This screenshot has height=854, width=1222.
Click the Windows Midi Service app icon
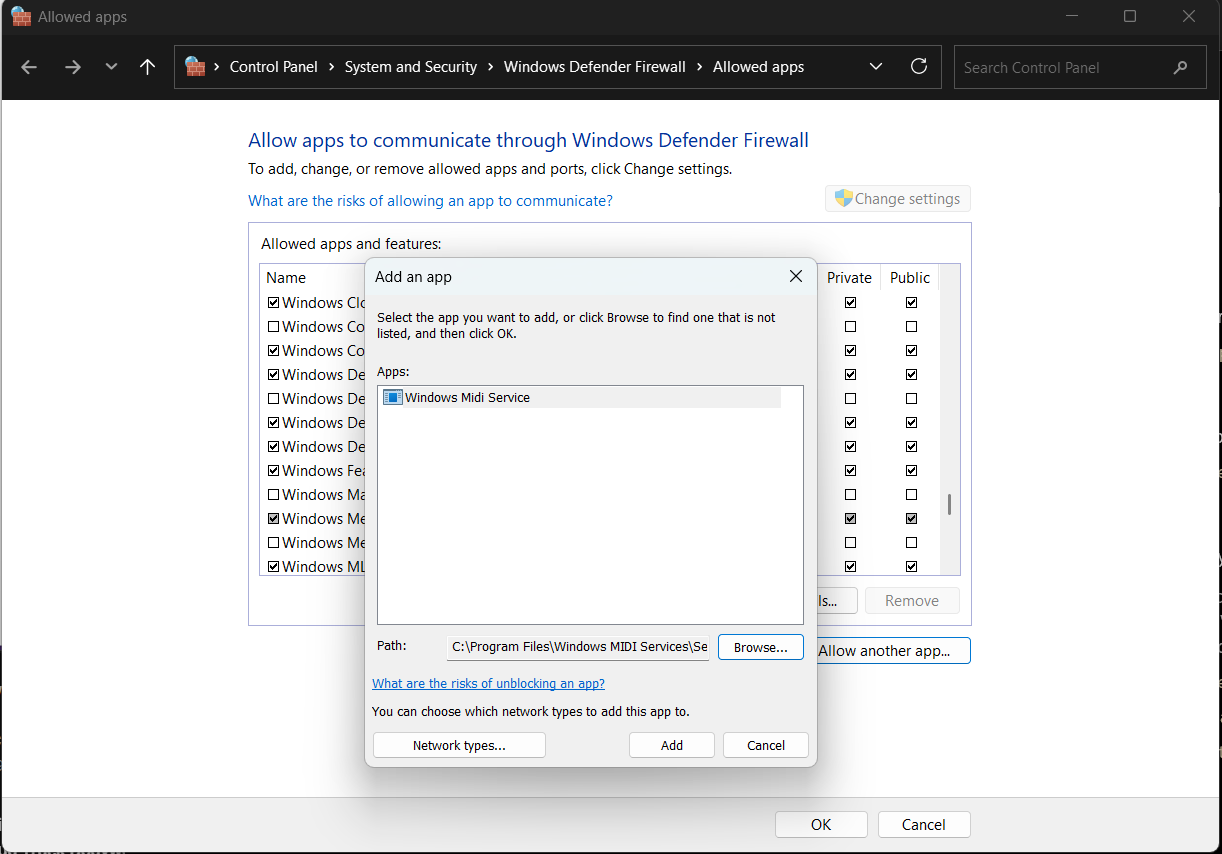point(393,397)
